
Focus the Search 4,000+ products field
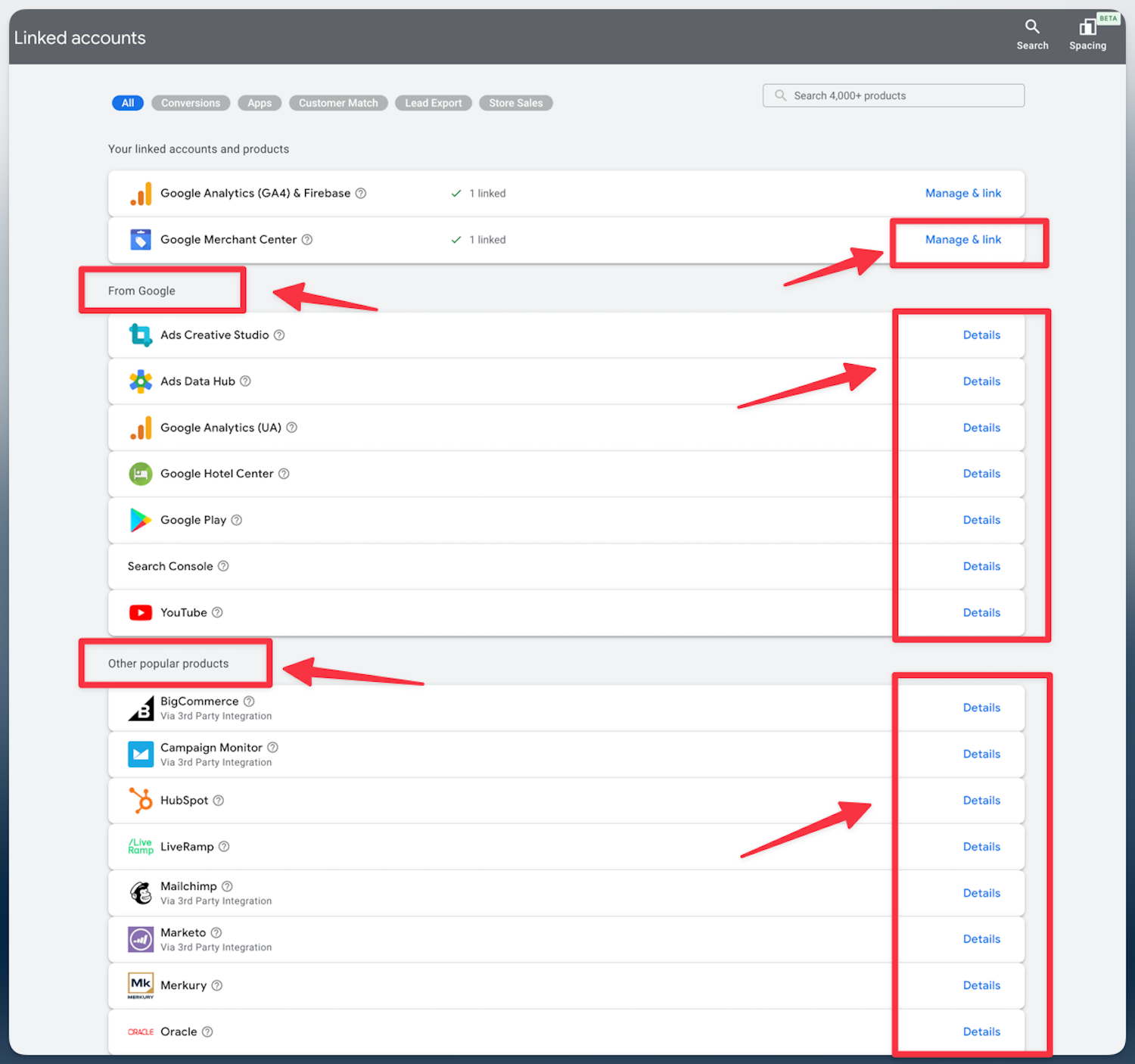tap(894, 96)
